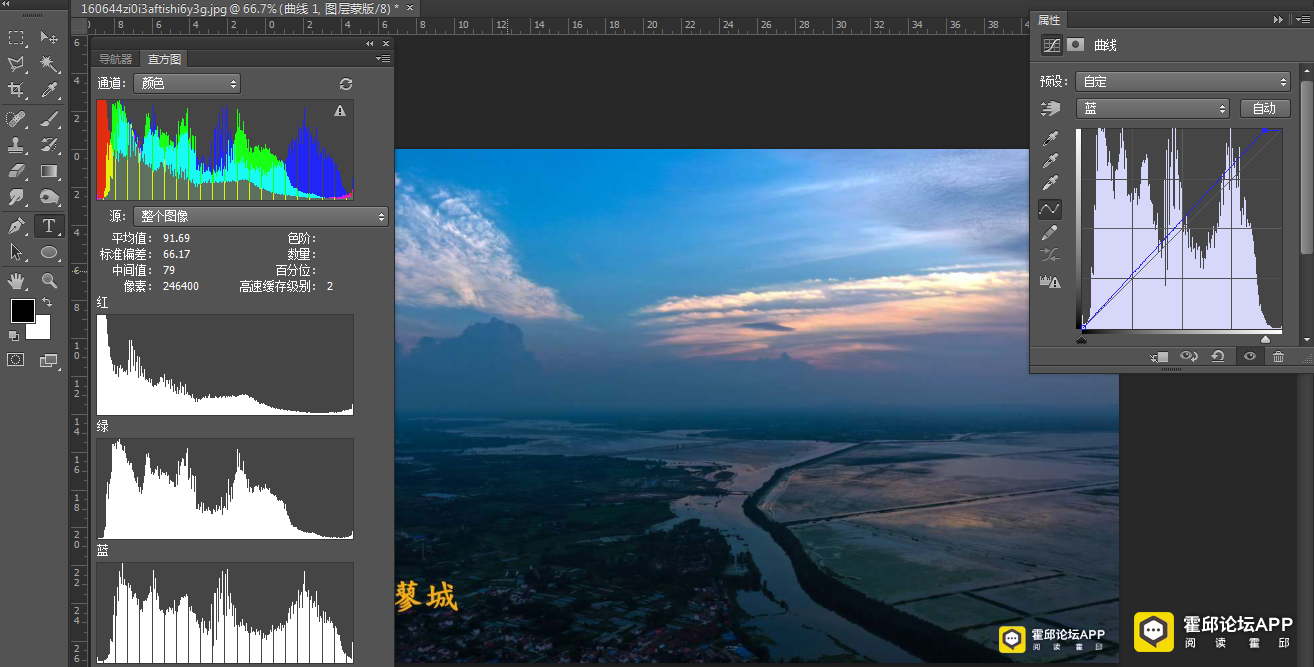Reset default foreground and background colors

(14, 336)
